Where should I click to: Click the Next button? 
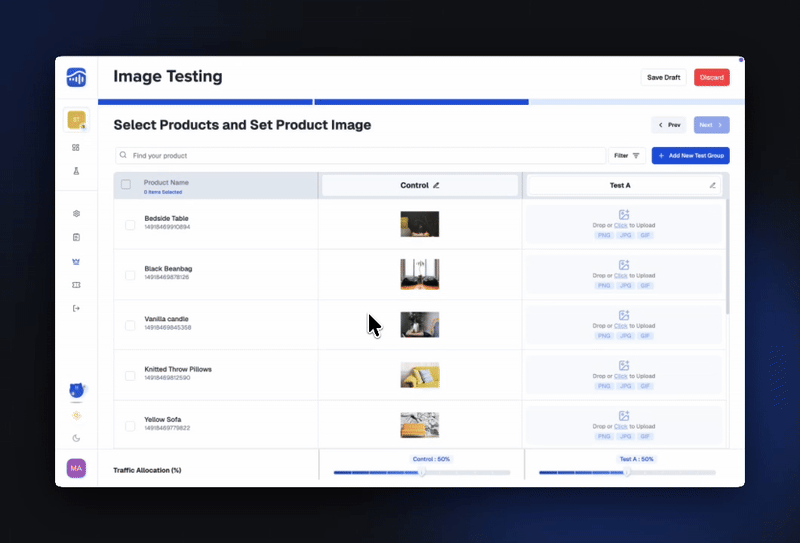coord(712,125)
